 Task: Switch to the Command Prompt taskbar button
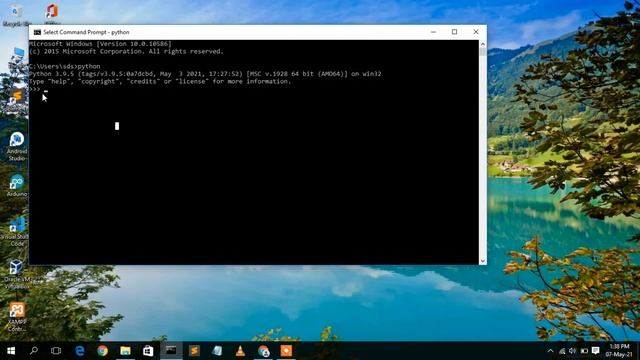click(x=171, y=351)
